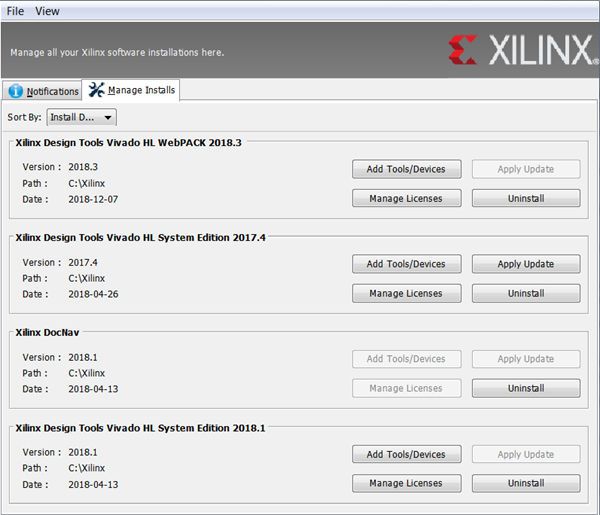Uninstall Vivado HL System Edition 2017.4
This screenshot has height=515, width=600.
pyautogui.click(x=526, y=293)
